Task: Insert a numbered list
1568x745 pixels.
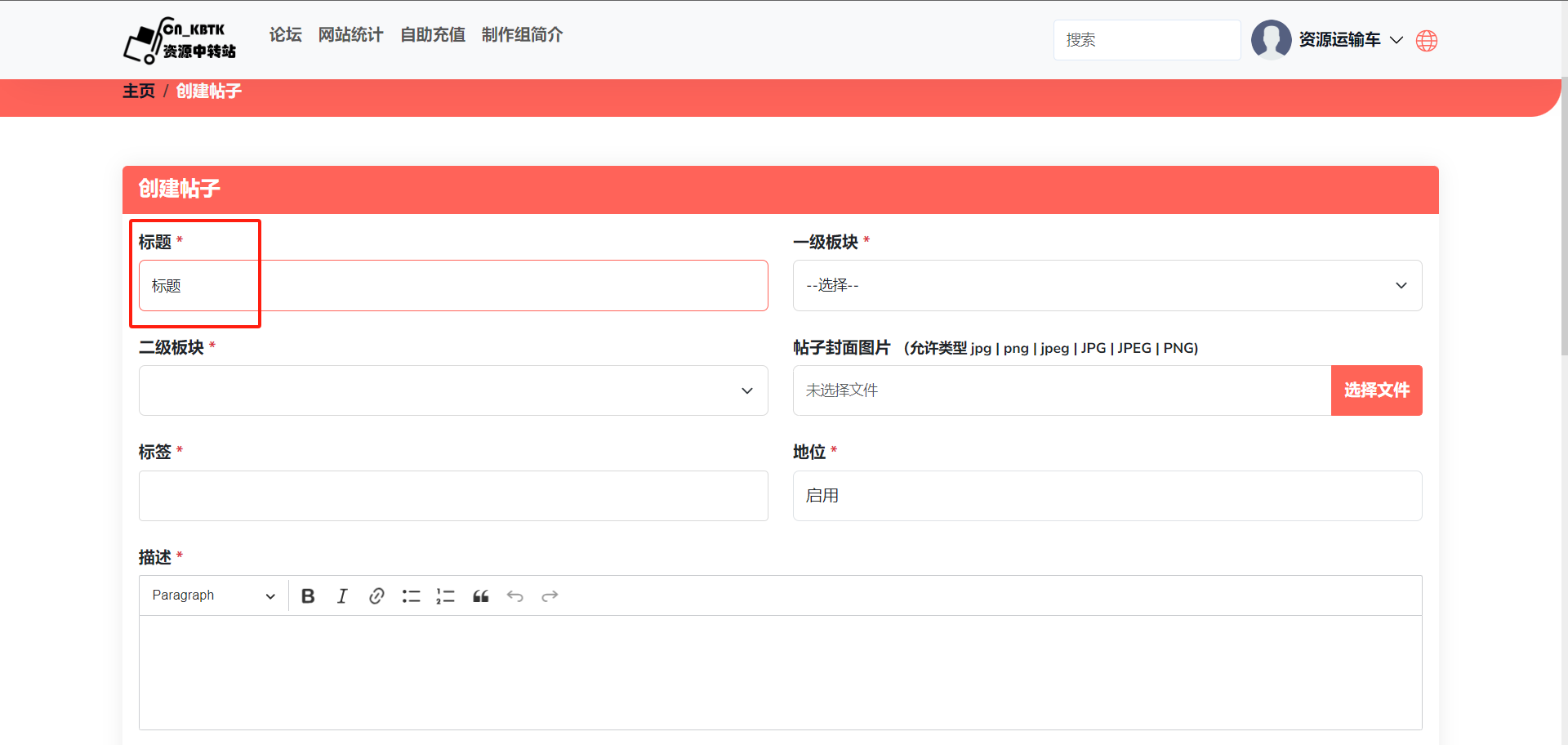Action: pos(445,596)
